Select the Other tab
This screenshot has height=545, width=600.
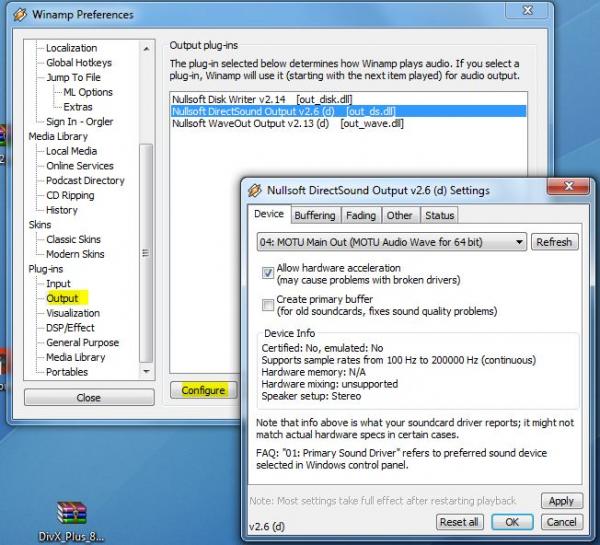click(x=399, y=215)
